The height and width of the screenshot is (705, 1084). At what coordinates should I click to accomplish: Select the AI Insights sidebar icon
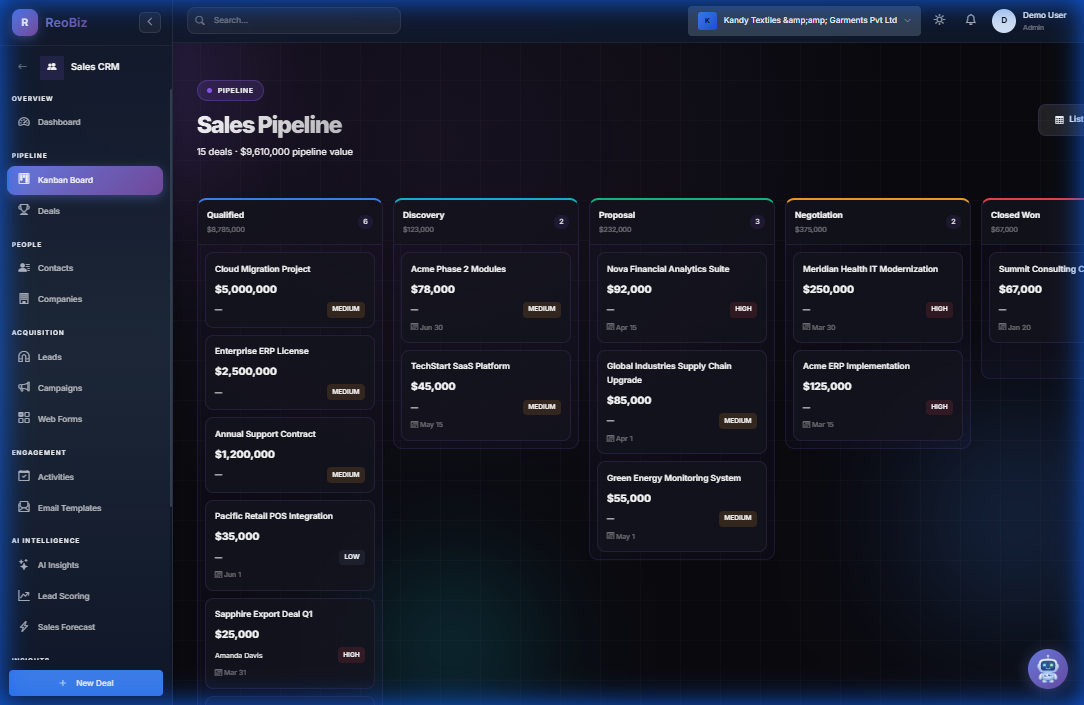pos(22,565)
